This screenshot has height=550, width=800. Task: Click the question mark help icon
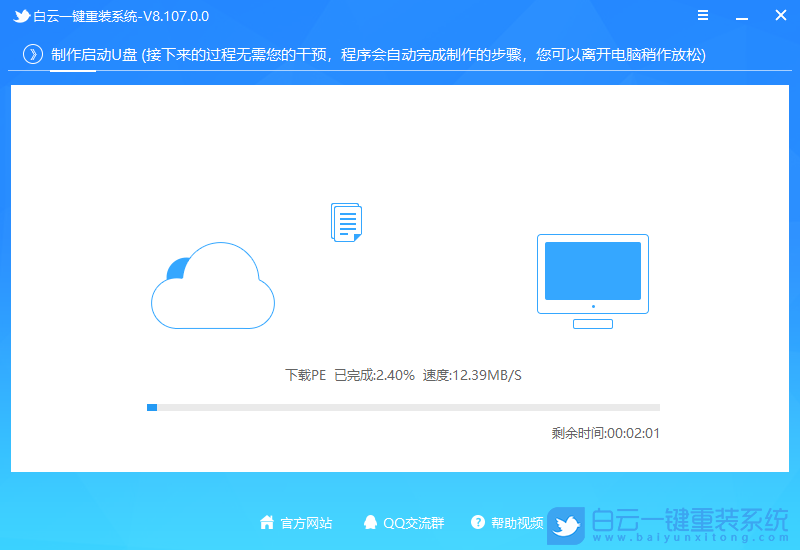(x=478, y=522)
